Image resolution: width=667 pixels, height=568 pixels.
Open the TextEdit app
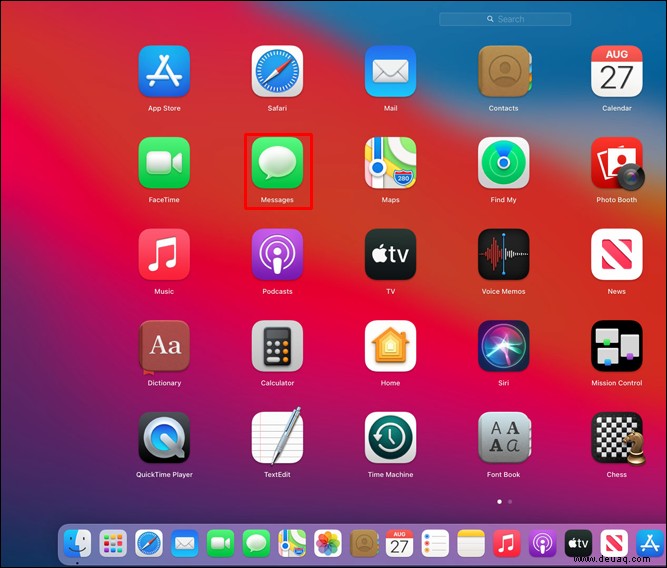coord(277,437)
